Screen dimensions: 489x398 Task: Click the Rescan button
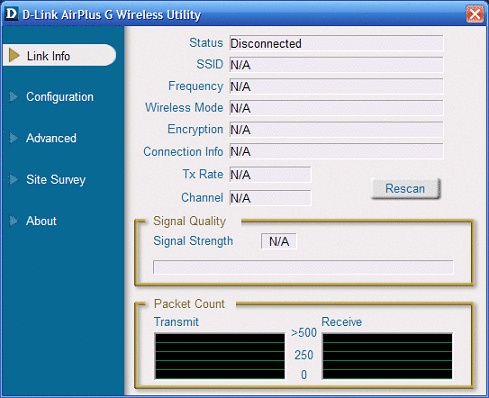click(405, 189)
